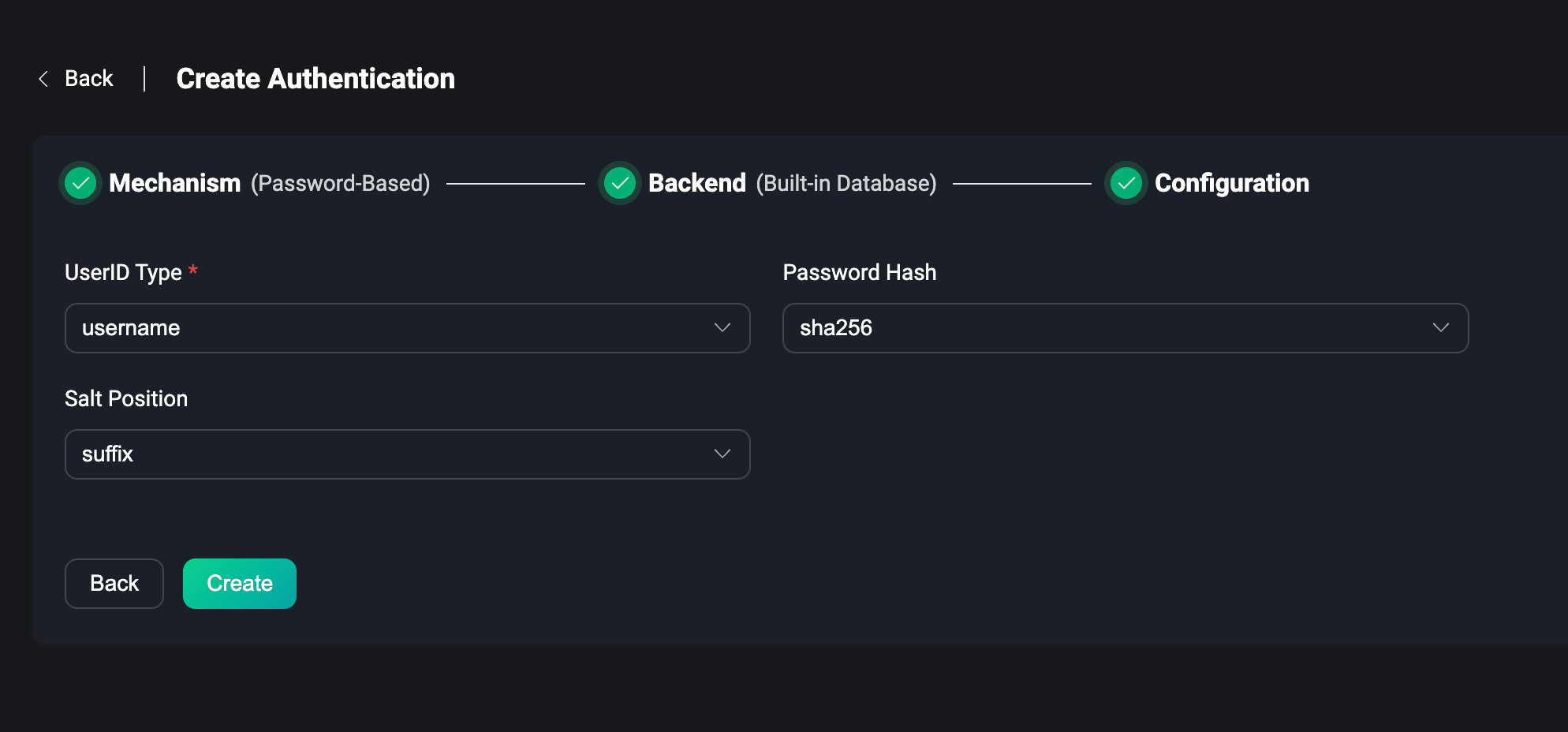Select the Configuration step label

[1231, 183]
